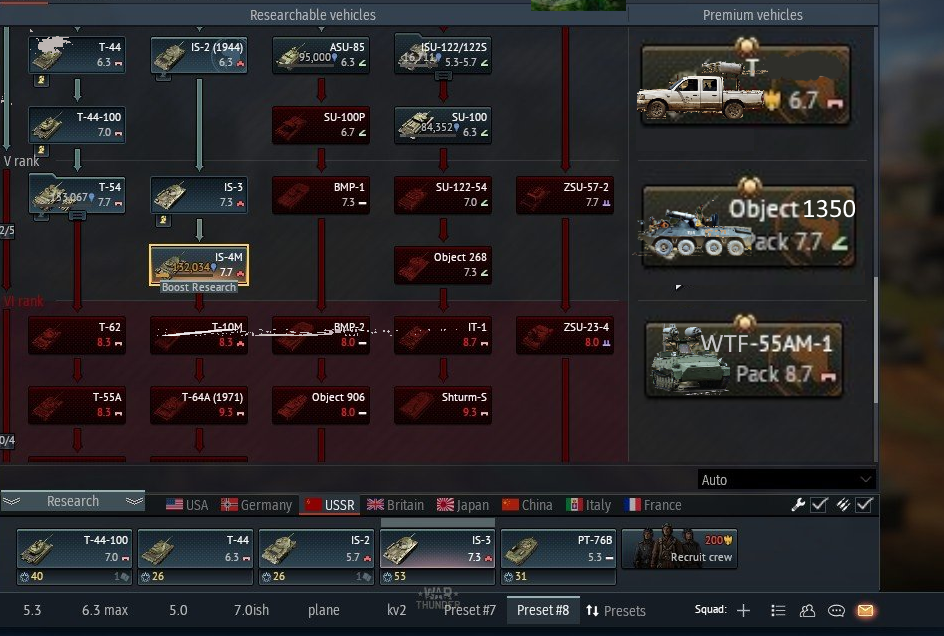The width and height of the screenshot is (944, 636).
Task: Switch to Britain nation tab
Action: 396,505
